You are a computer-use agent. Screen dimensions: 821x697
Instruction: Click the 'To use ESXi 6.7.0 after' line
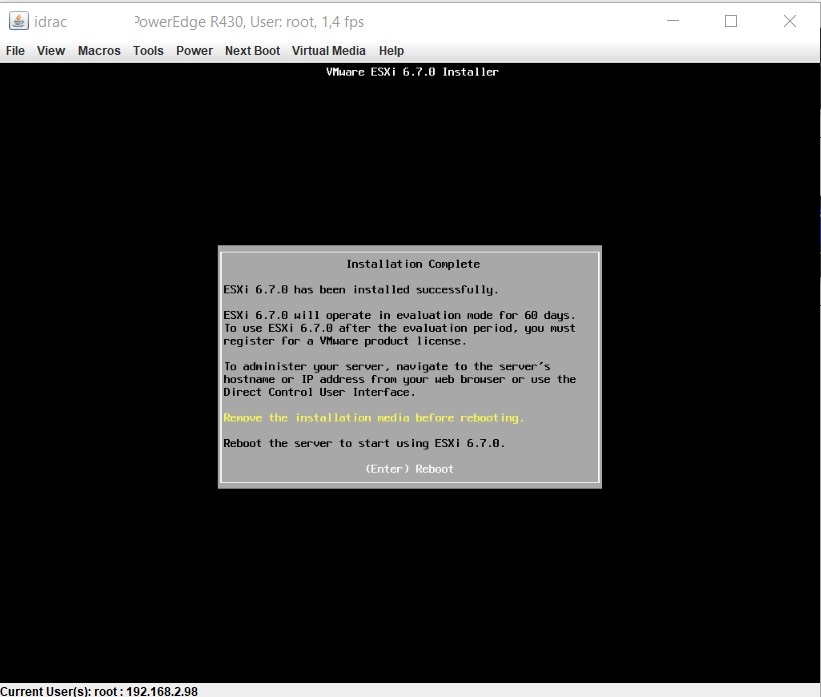[x=400, y=328]
